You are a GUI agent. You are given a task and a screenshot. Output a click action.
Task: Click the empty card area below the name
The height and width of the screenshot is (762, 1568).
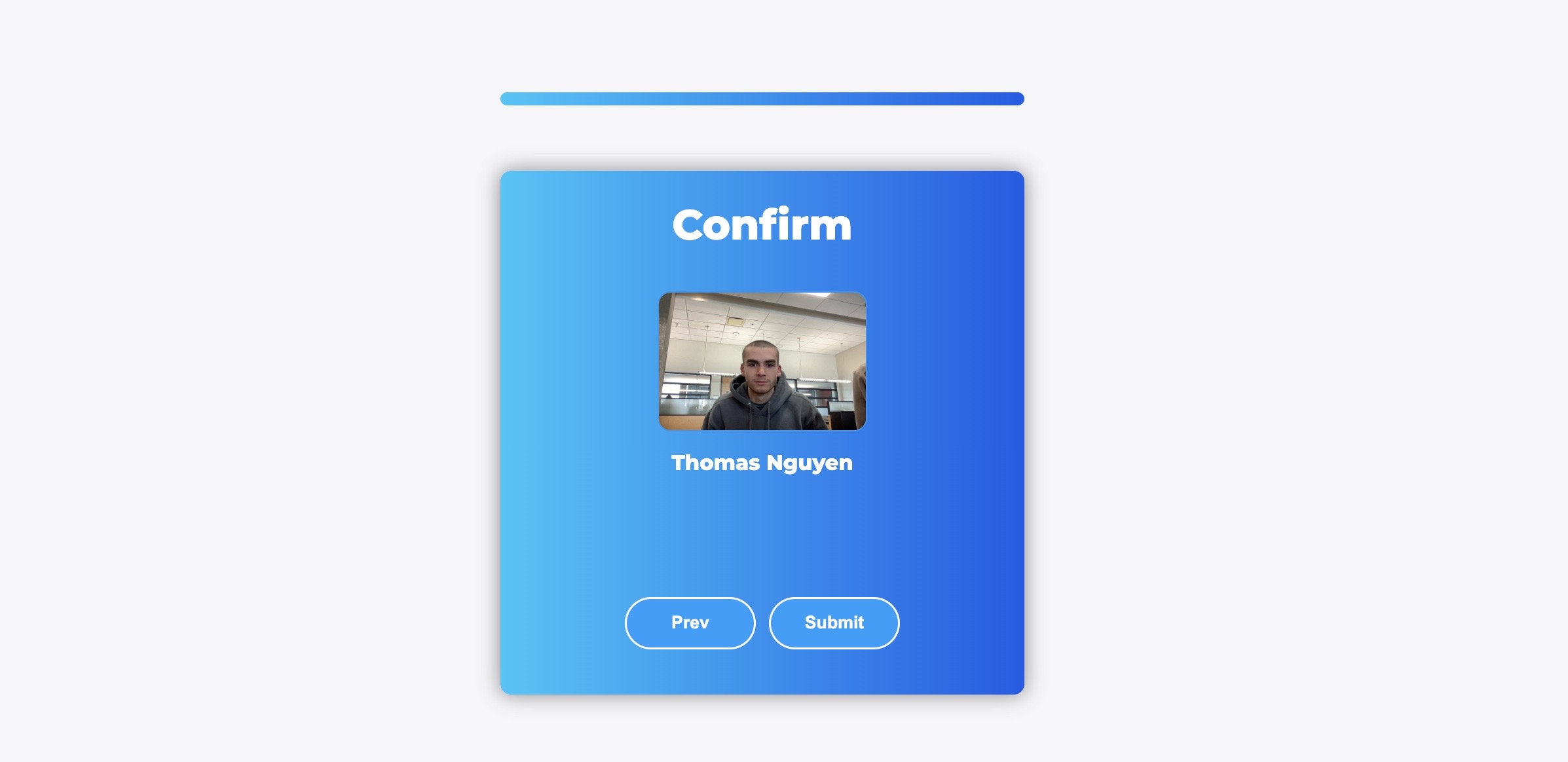(762, 534)
